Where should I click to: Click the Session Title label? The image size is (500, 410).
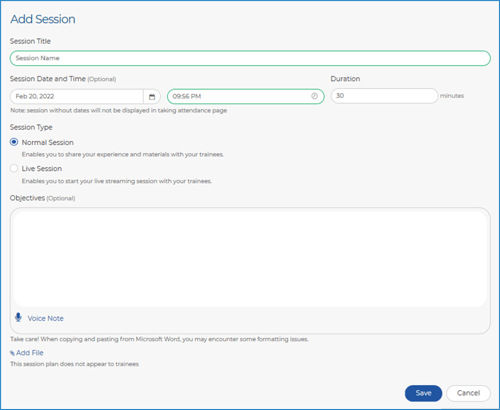pyautogui.click(x=30, y=41)
